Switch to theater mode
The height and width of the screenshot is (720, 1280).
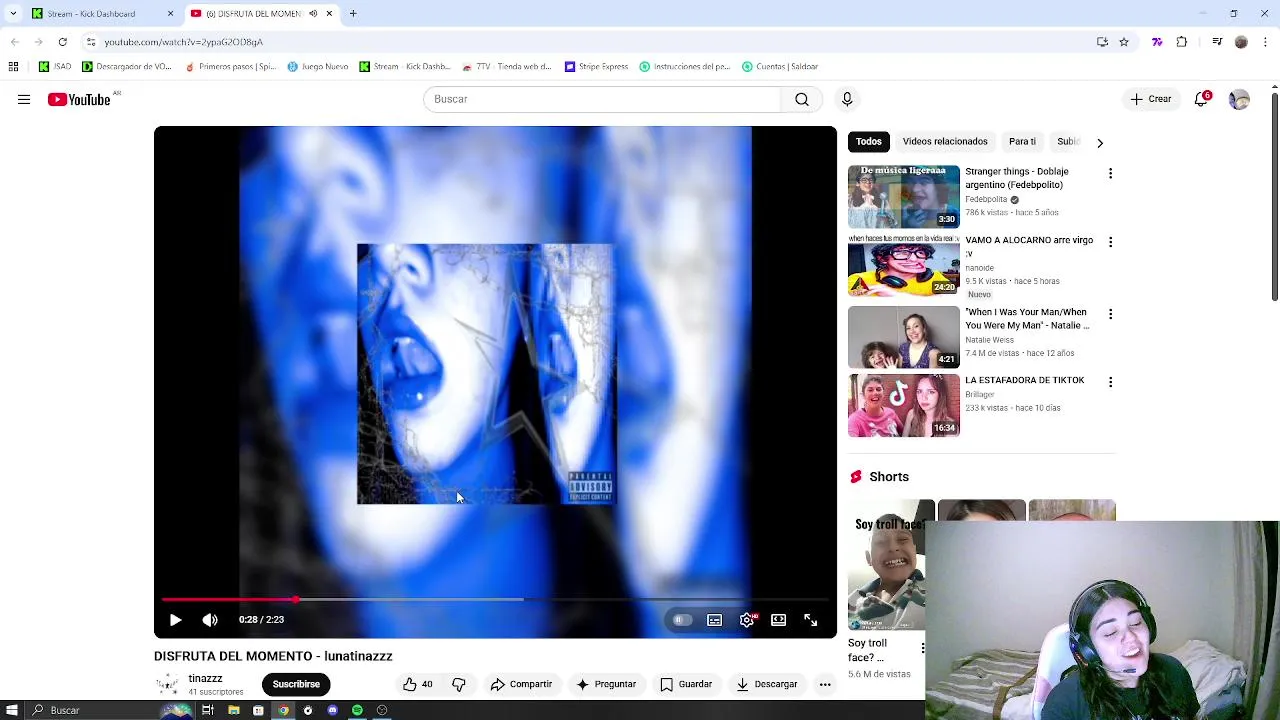pyautogui.click(x=778, y=620)
